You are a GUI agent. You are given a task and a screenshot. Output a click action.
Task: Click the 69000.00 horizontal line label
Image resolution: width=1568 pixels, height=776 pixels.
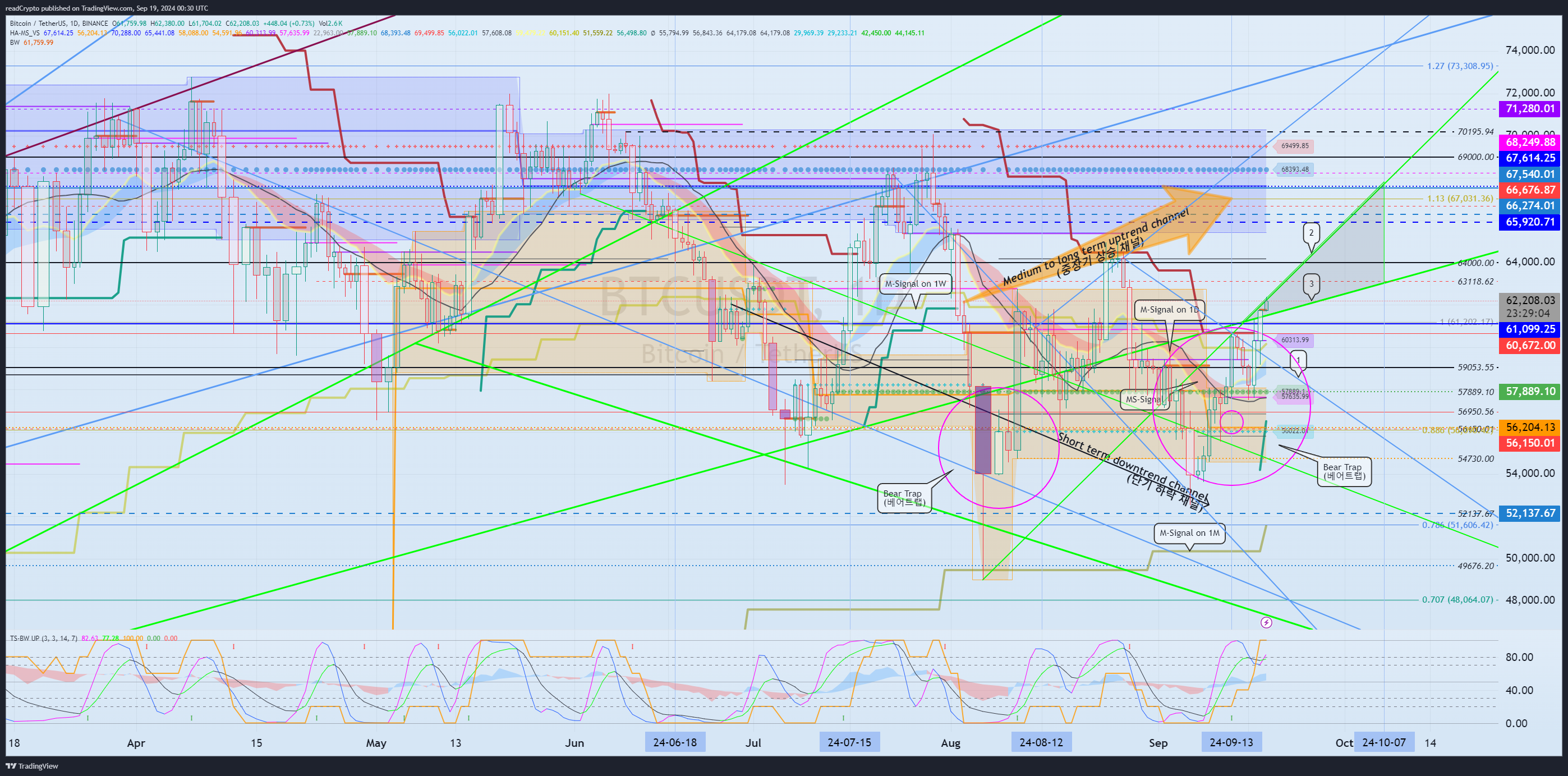coord(1475,157)
